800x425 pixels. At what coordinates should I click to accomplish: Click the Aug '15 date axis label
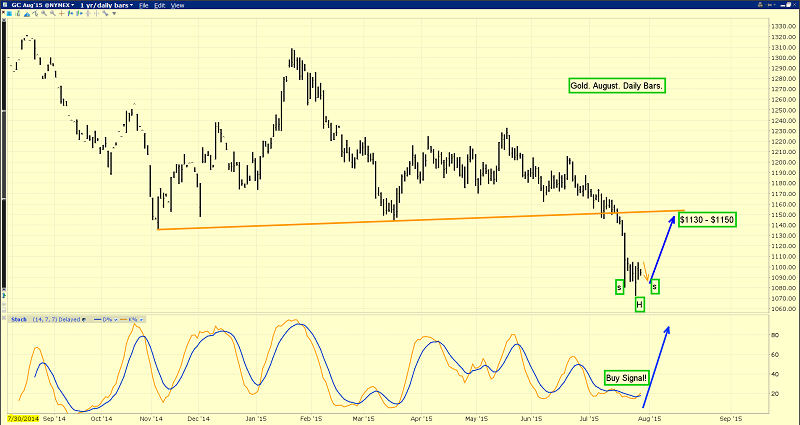[649, 418]
